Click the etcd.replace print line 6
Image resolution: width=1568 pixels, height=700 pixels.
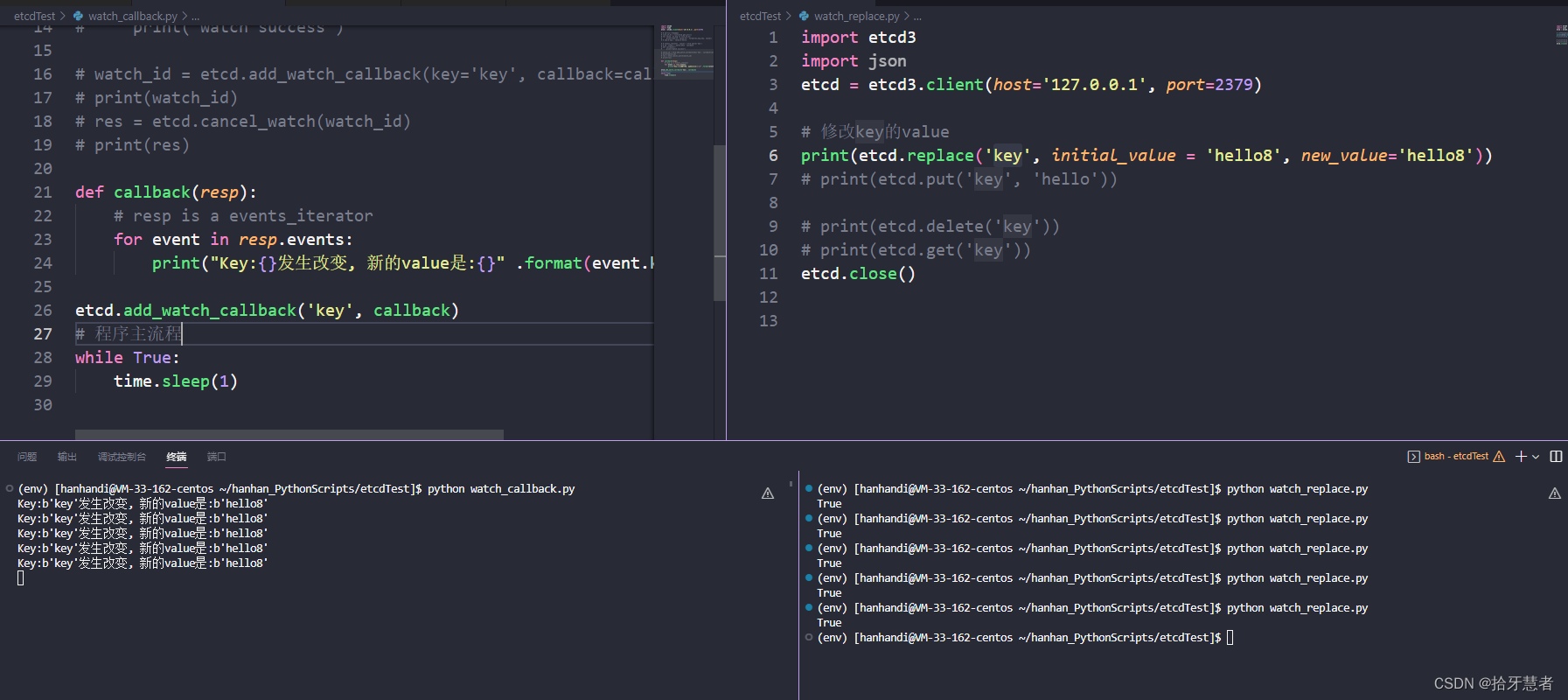[1146, 155]
